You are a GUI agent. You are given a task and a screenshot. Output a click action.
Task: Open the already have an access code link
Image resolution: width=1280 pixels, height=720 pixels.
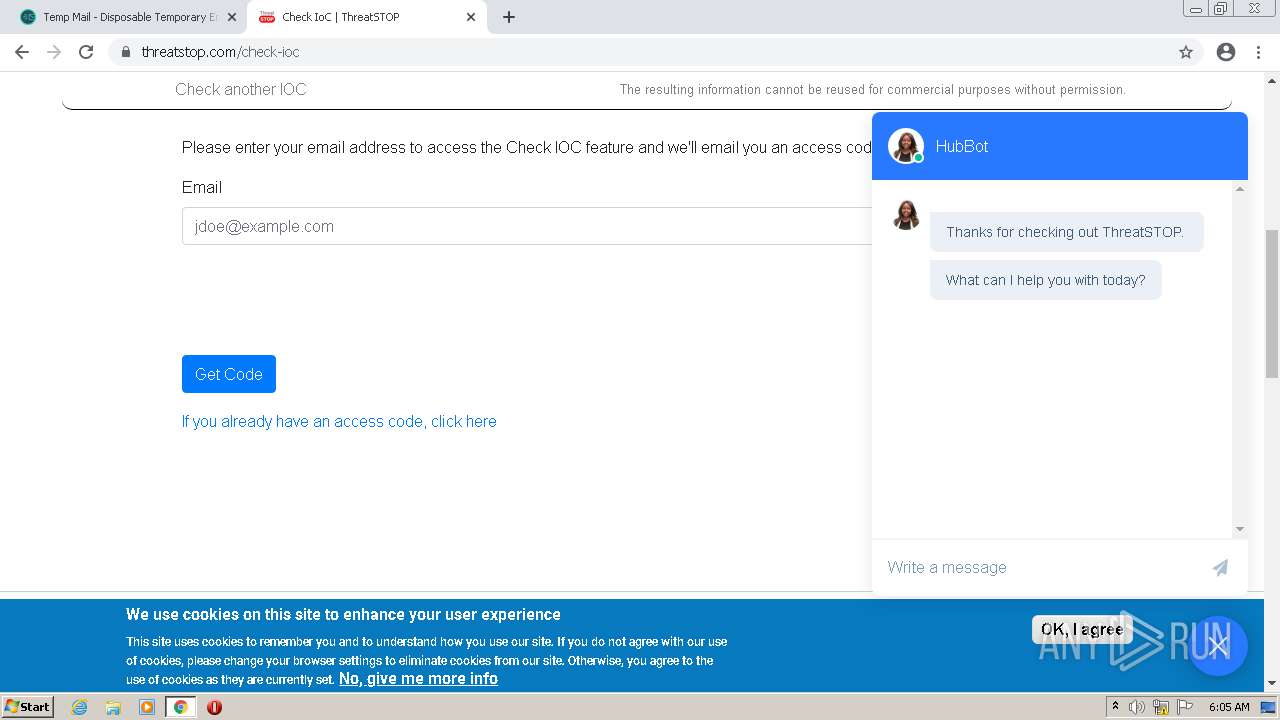pyautogui.click(x=339, y=421)
